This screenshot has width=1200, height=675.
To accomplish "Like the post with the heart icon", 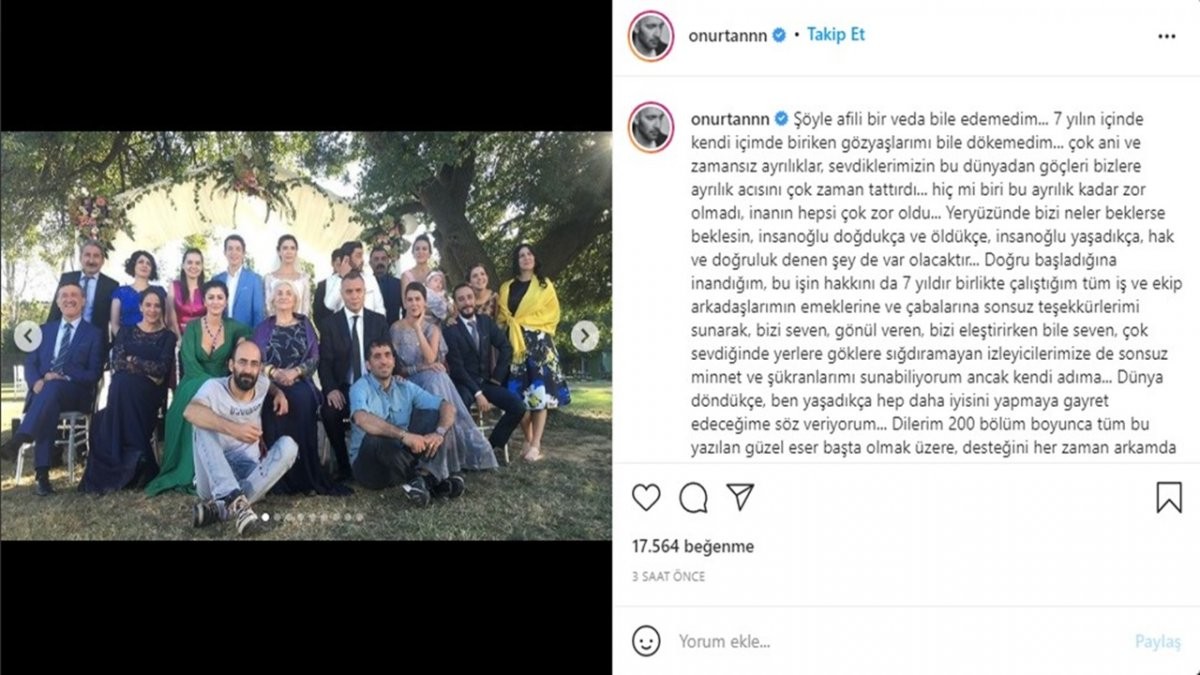I will tap(647, 497).
